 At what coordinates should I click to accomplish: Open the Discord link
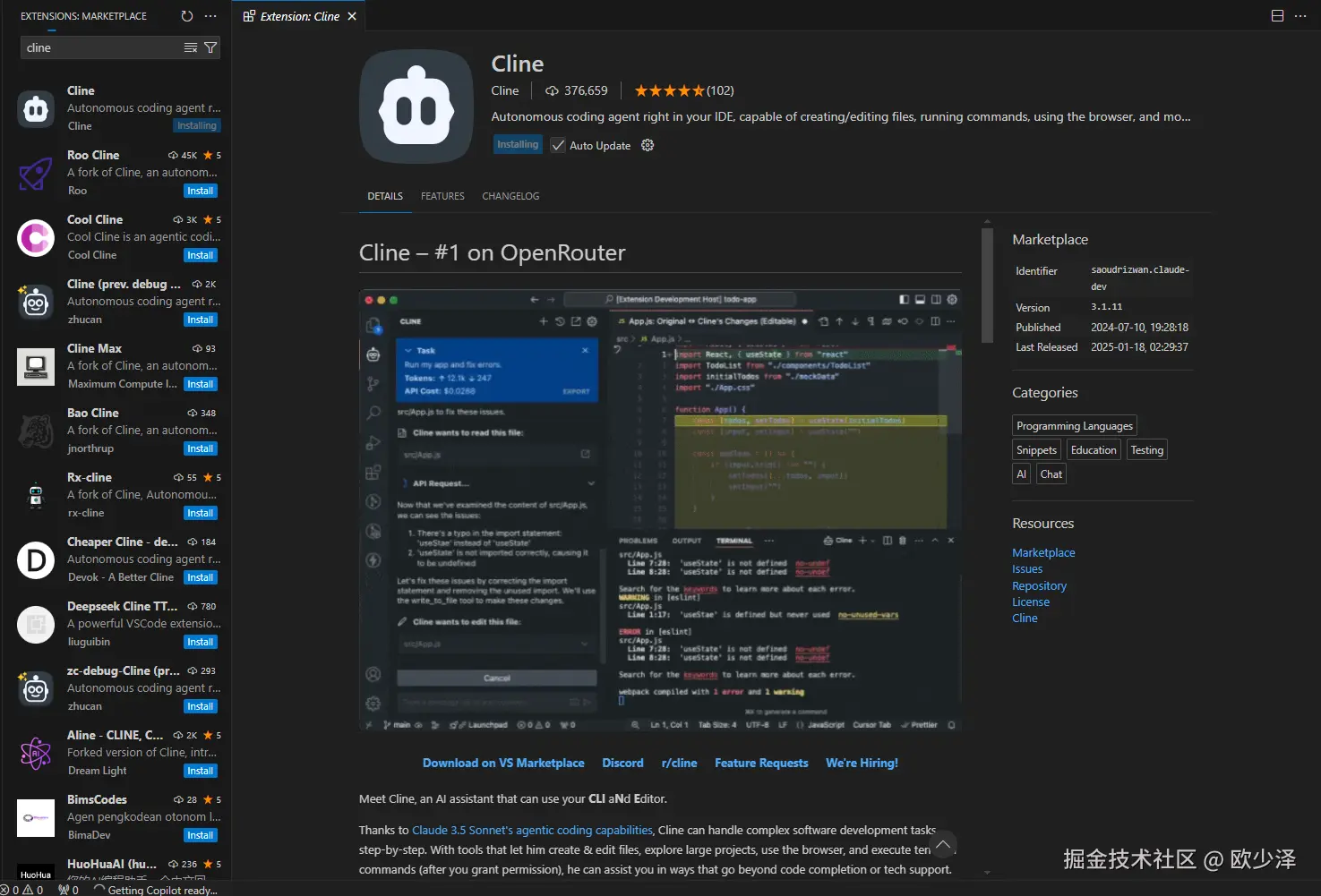click(622, 763)
